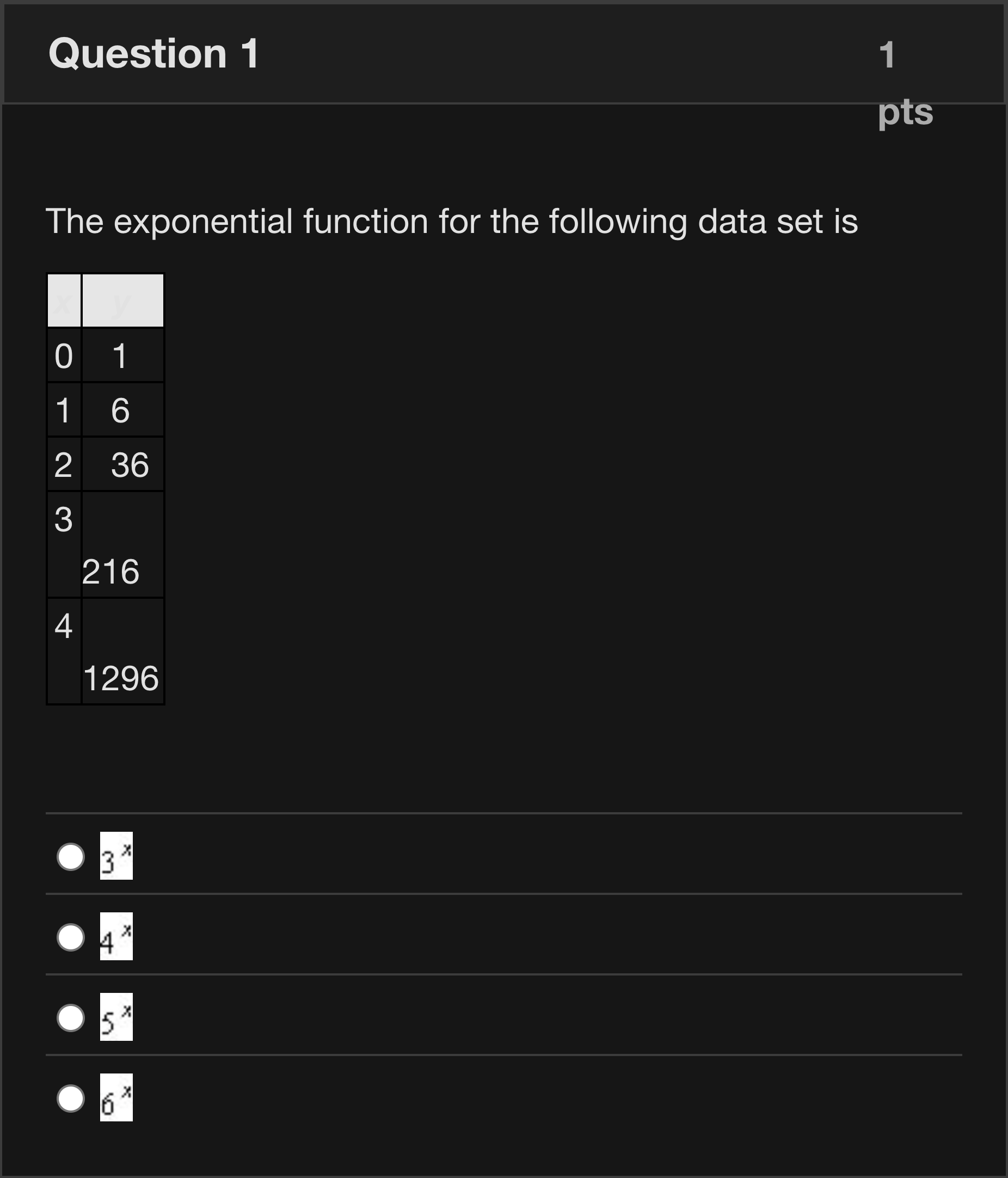Click the table header x column cell
Screen dimensions: 1008x1178
[64, 299]
